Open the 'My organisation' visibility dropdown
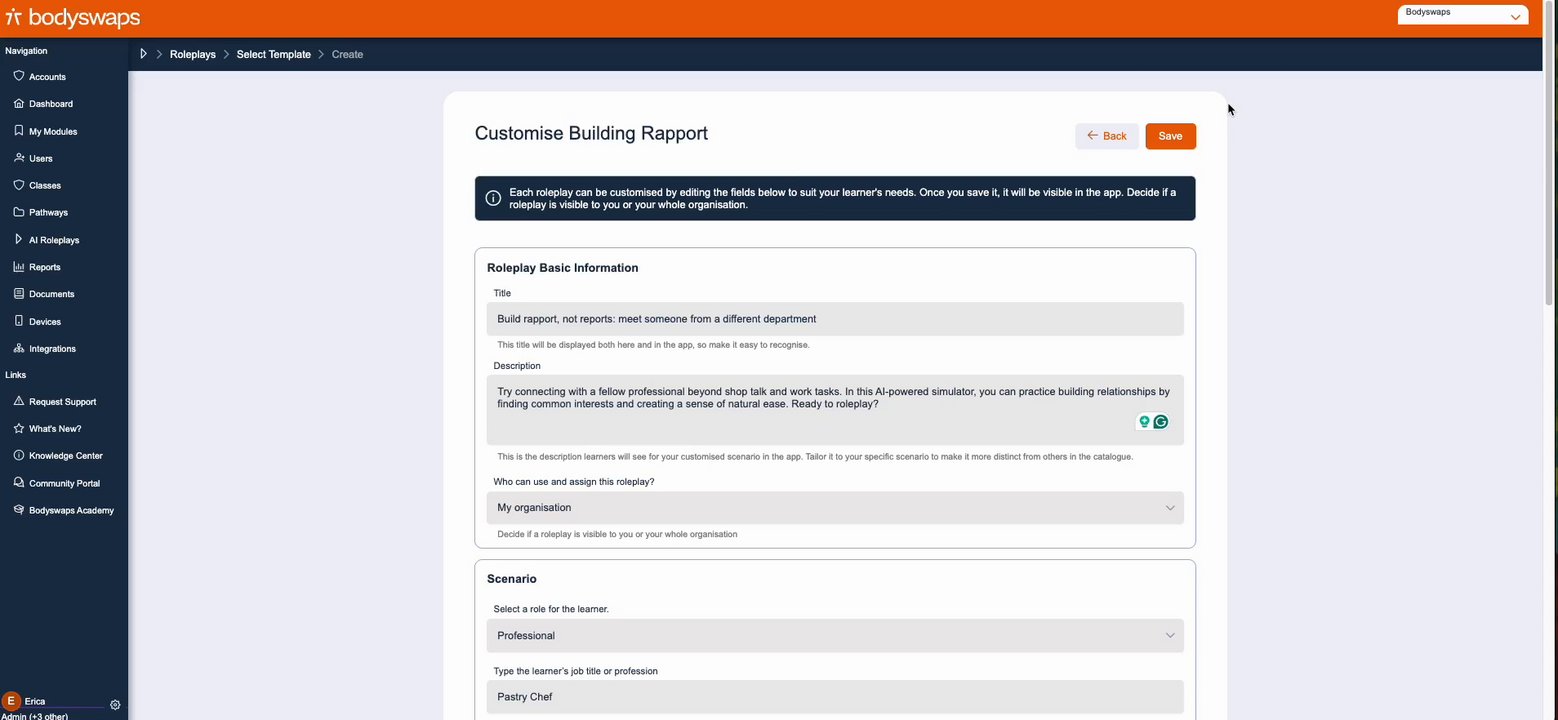 tap(835, 508)
